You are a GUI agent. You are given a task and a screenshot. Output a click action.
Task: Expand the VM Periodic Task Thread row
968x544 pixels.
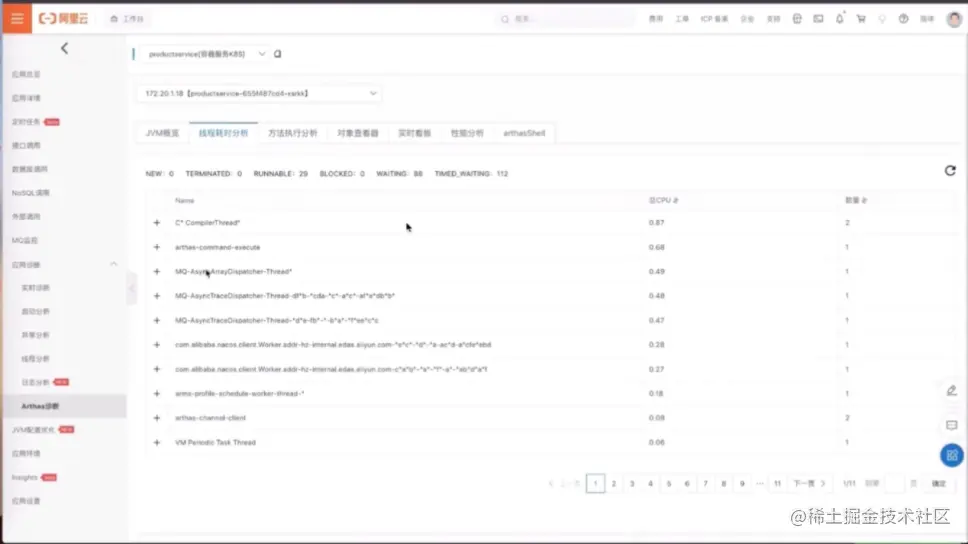point(157,443)
